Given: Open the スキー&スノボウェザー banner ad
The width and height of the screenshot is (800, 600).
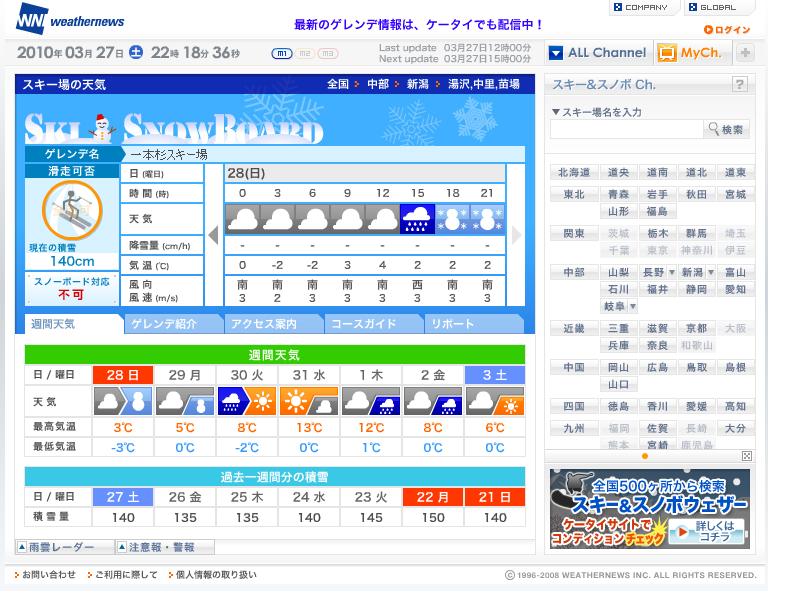Looking at the screenshot, I should (x=649, y=509).
